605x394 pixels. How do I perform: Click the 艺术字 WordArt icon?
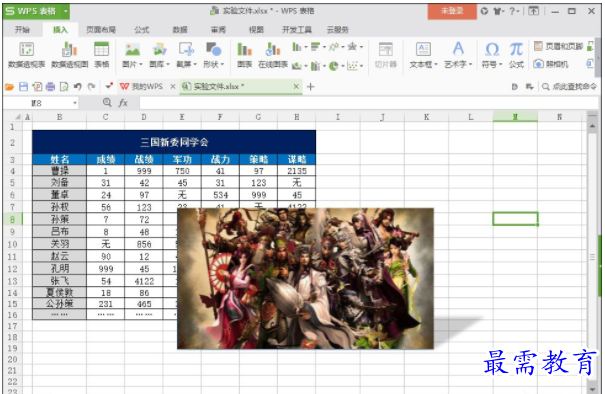coord(458,50)
